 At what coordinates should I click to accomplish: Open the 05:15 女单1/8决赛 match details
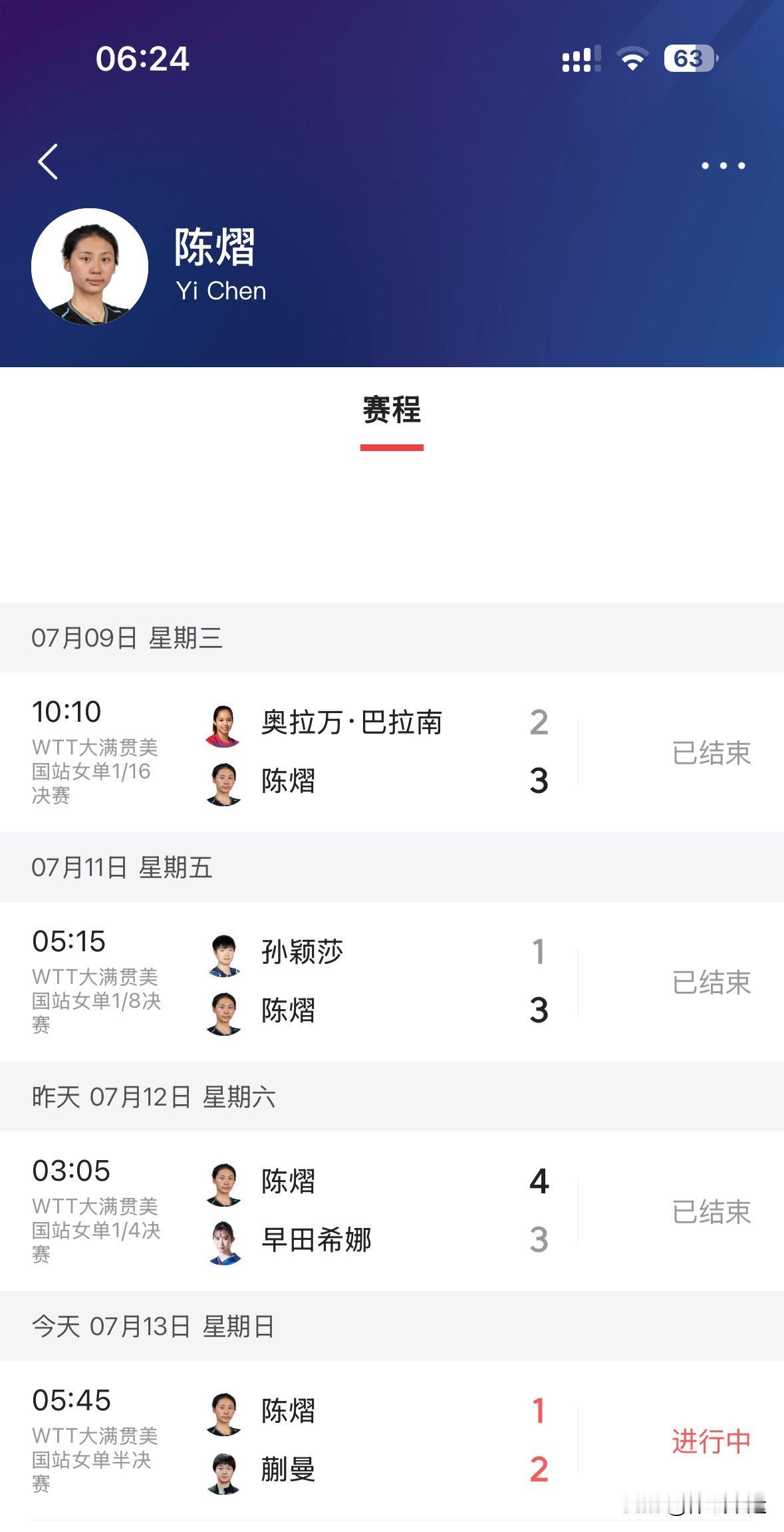click(x=392, y=982)
